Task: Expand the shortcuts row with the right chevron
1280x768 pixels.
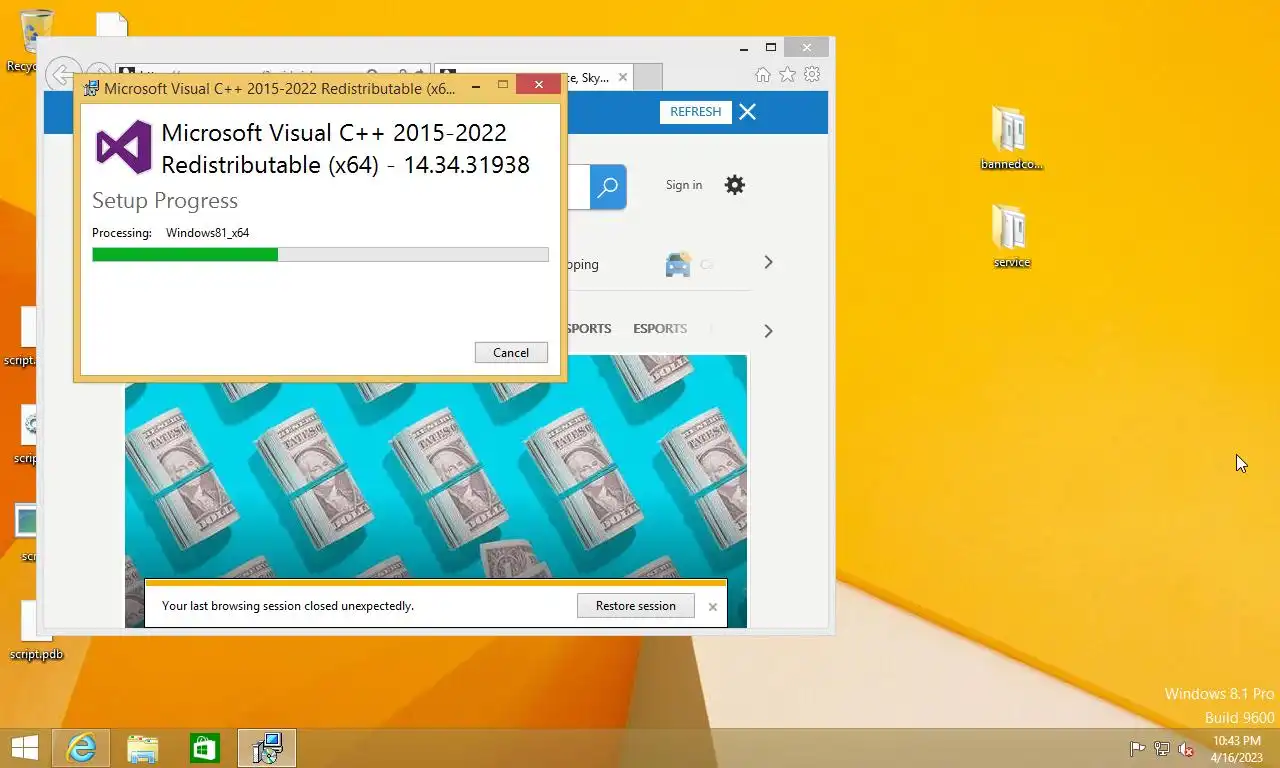Action: click(x=768, y=262)
